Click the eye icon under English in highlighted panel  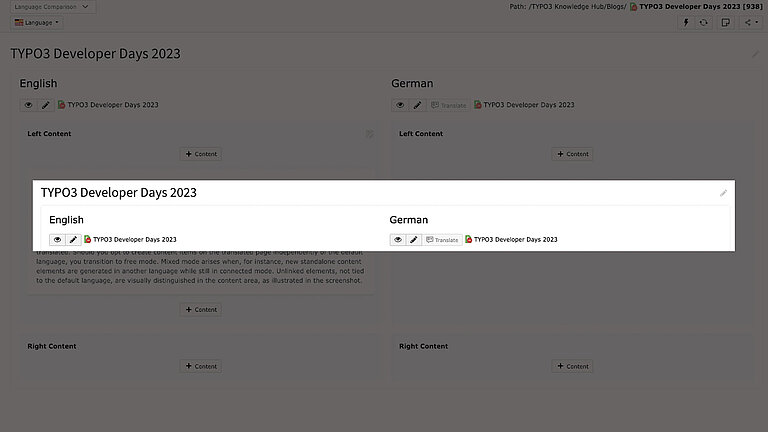57,240
